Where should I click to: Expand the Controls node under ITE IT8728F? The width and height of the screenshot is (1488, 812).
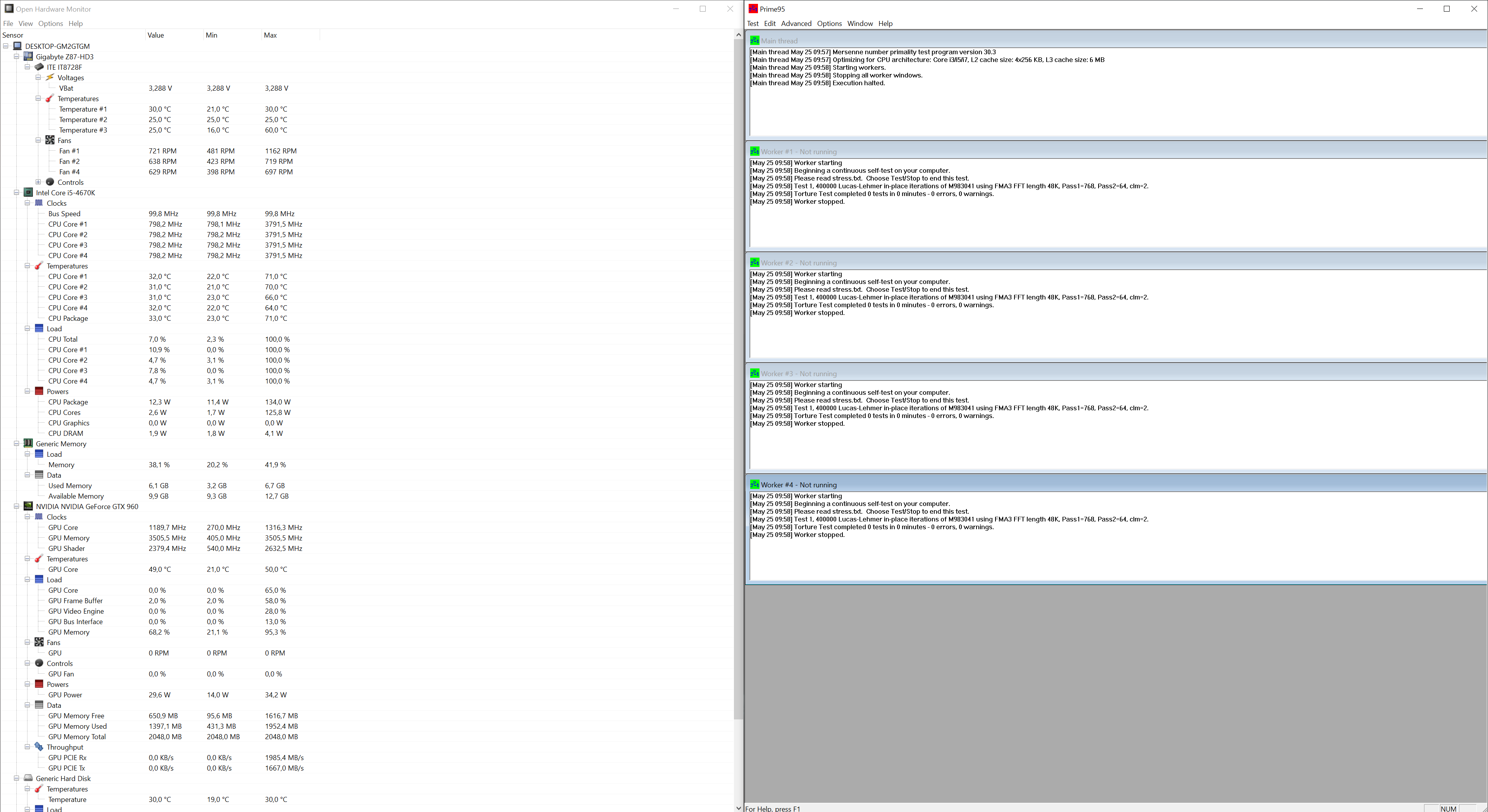point(38,182)
